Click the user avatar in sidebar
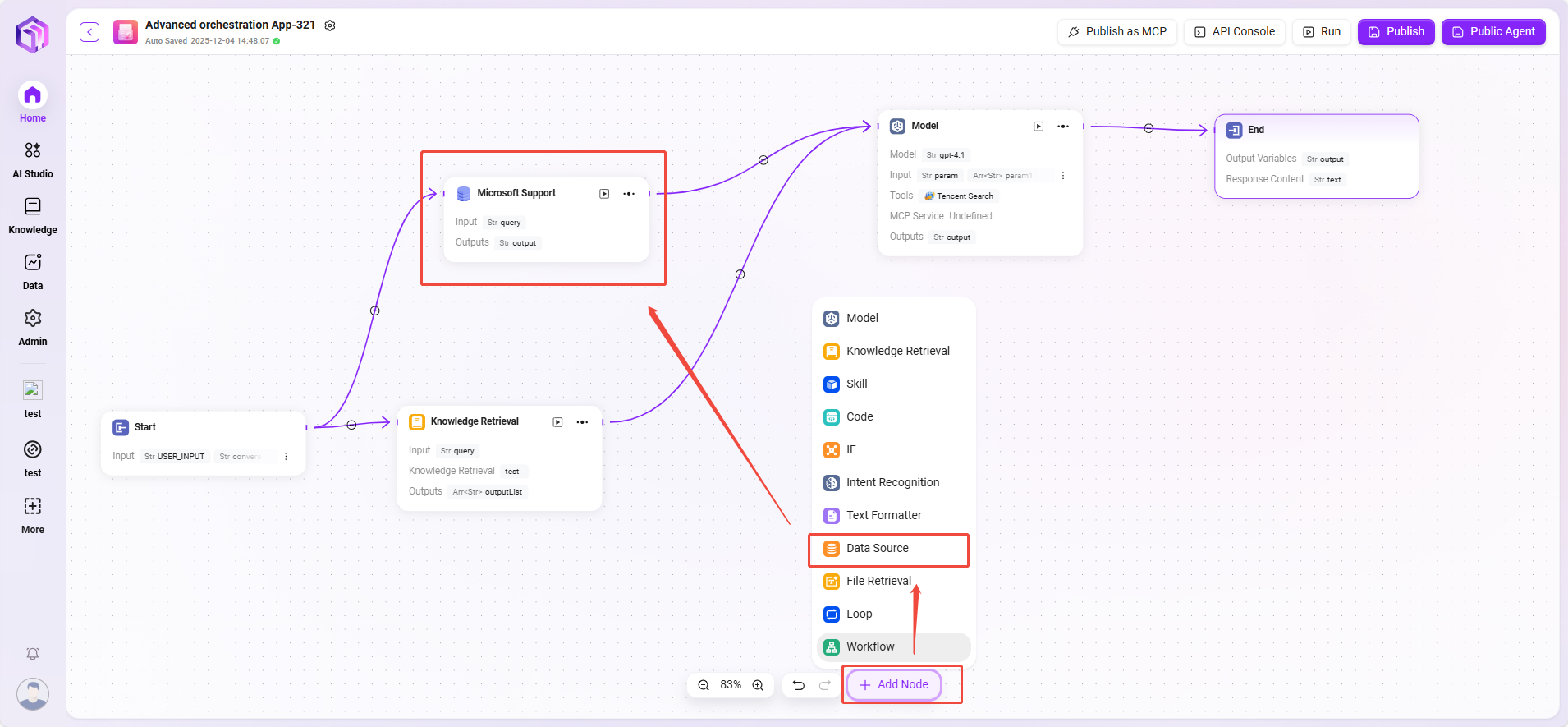This screenshot has height=727, width=1568. (33, 694)
